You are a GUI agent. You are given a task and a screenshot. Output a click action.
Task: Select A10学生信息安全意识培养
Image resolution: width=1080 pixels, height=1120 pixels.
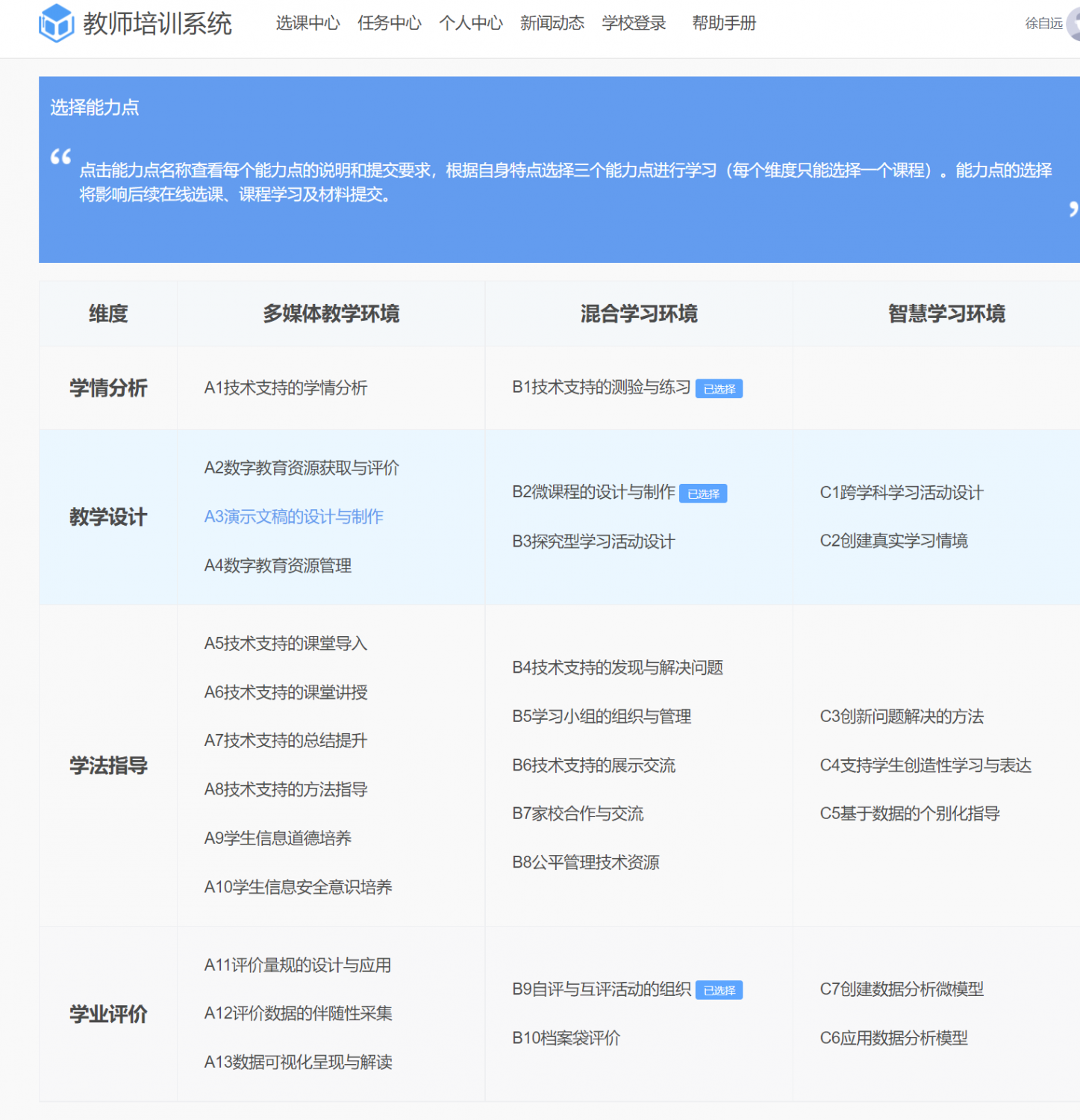(298, 887)
